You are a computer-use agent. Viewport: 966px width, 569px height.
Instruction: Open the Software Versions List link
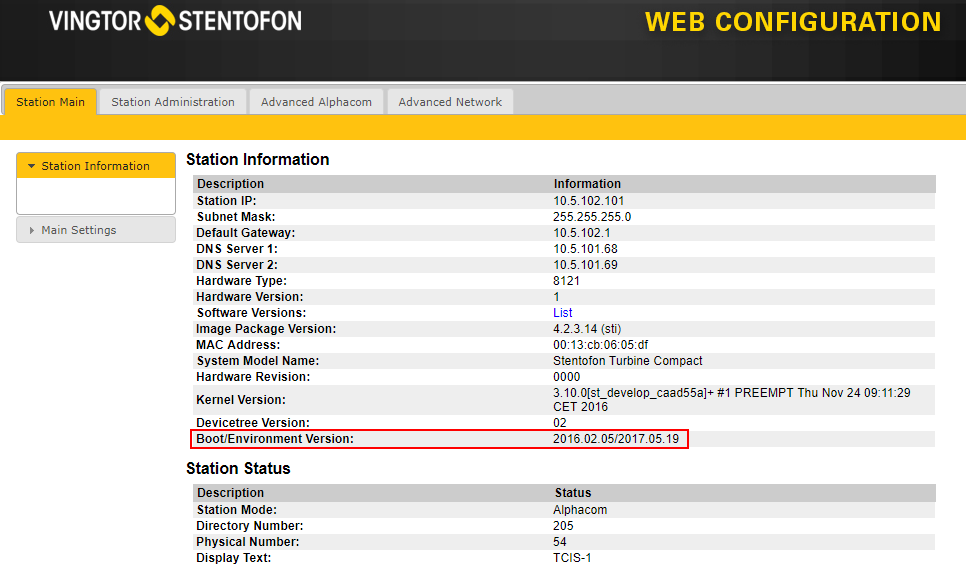click(563, 313)
